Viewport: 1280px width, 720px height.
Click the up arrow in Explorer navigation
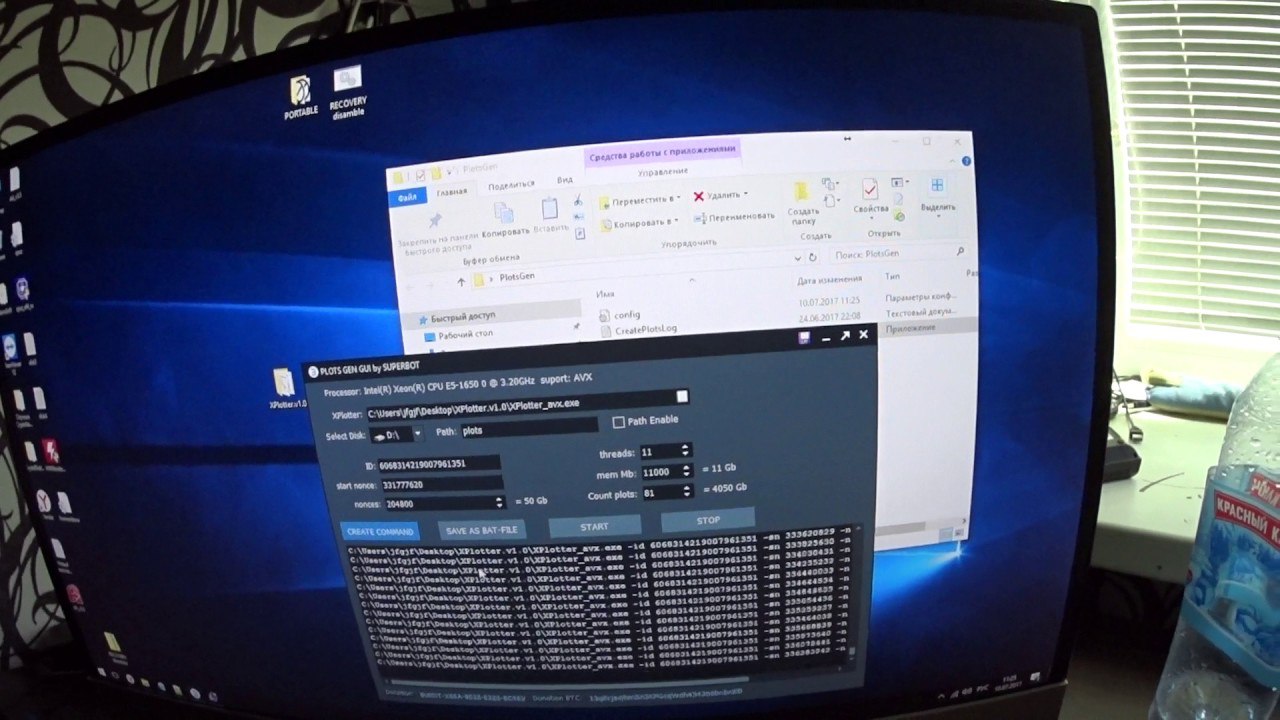click(x=461, y=281)
